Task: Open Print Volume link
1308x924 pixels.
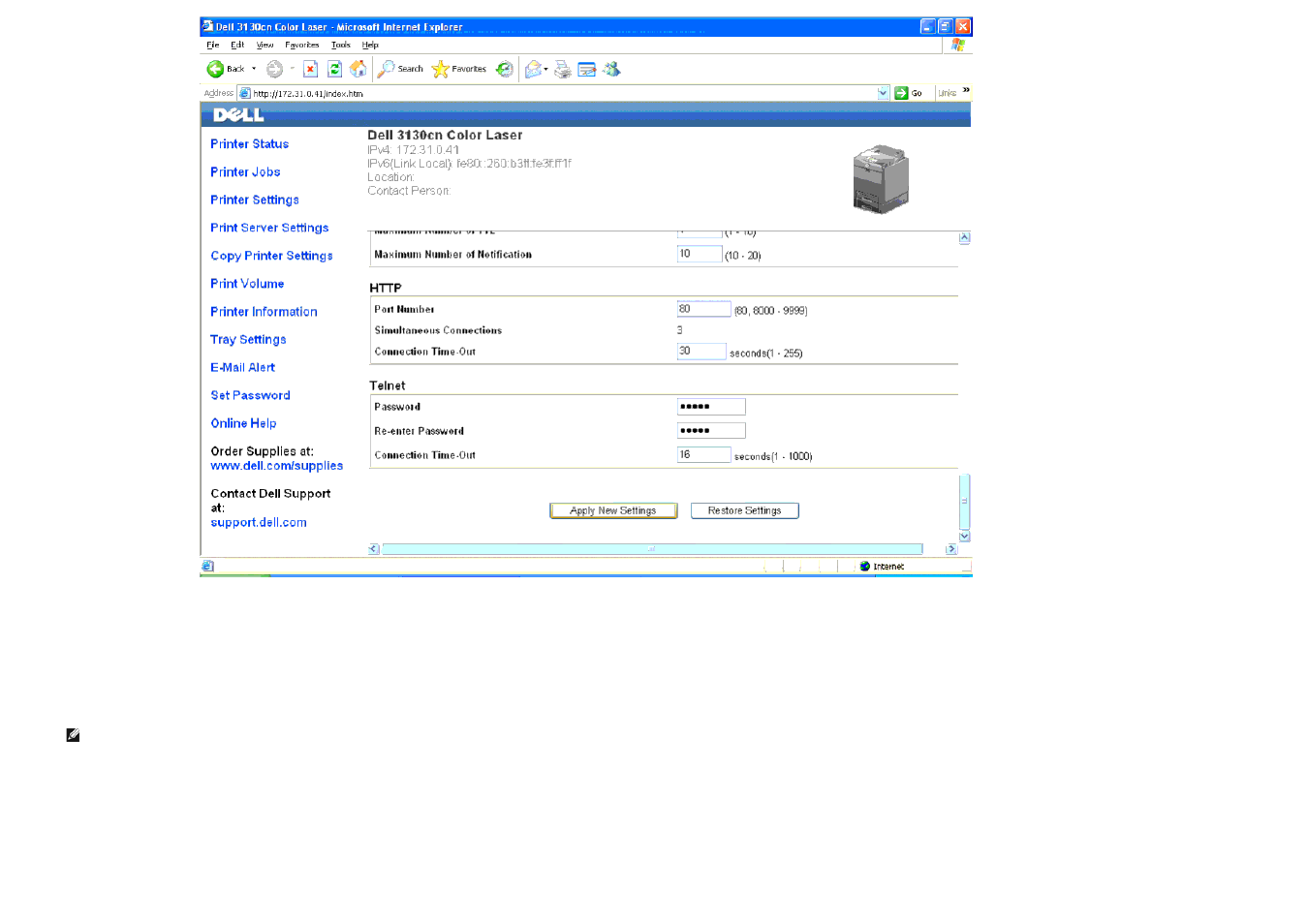Action: tap(247, 284)
